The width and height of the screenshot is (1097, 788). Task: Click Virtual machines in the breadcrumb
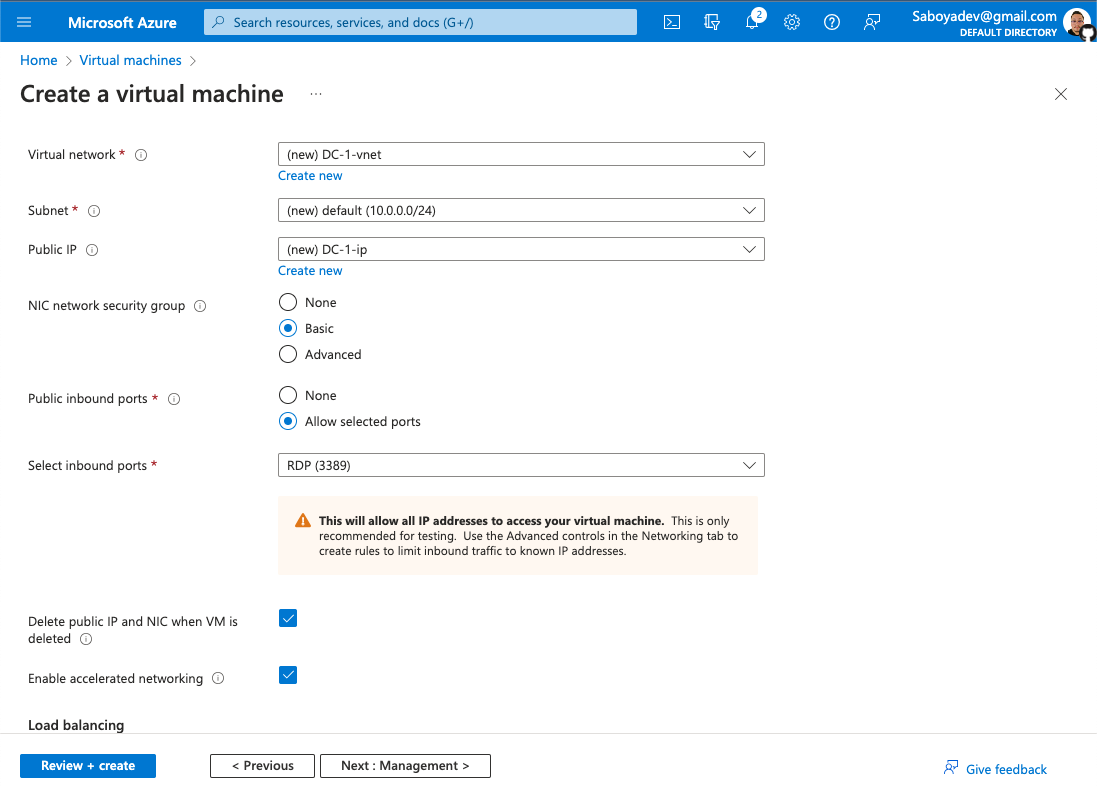click(130, 60)
